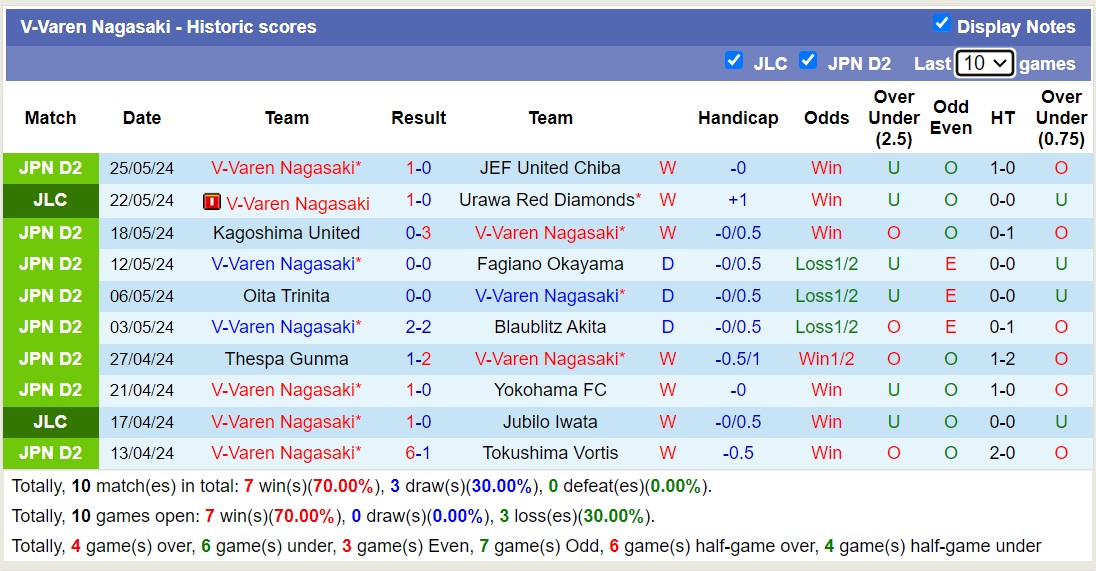Select the JLC match label dated 17/04/24
The width and height of the screenshot is (1096, 571).
50,422
